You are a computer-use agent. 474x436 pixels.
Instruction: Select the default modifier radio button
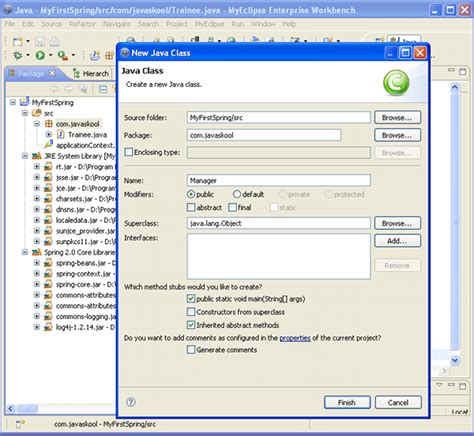pos(237,194)
